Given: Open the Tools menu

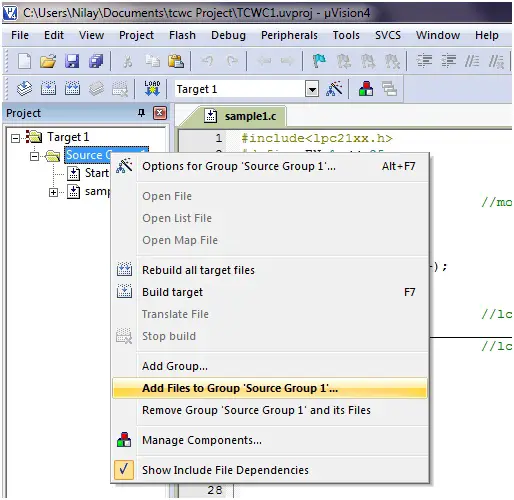Looking at the screenshot, I should click(x=346, y=35).
